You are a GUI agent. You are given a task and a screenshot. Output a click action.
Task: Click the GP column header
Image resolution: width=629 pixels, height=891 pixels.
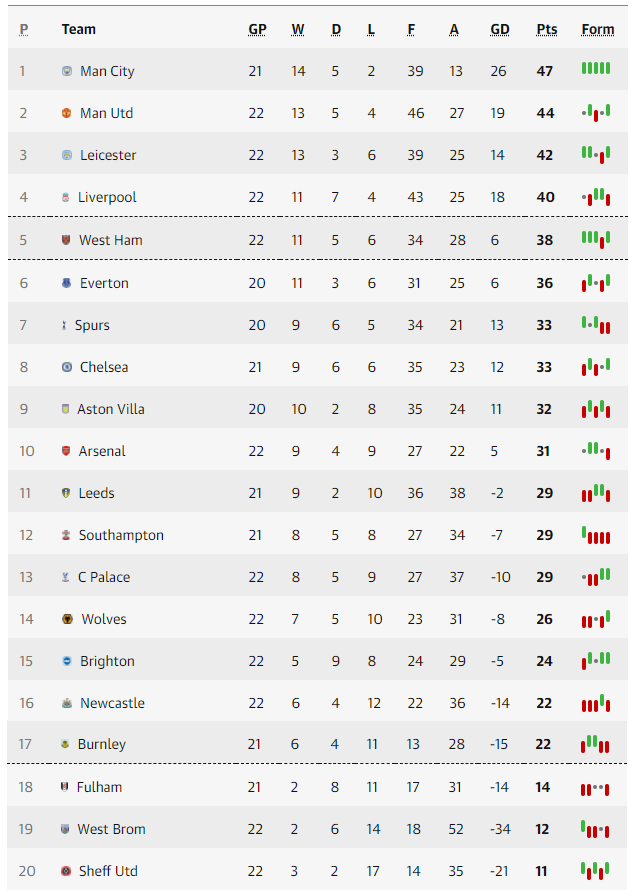(257, 30)
